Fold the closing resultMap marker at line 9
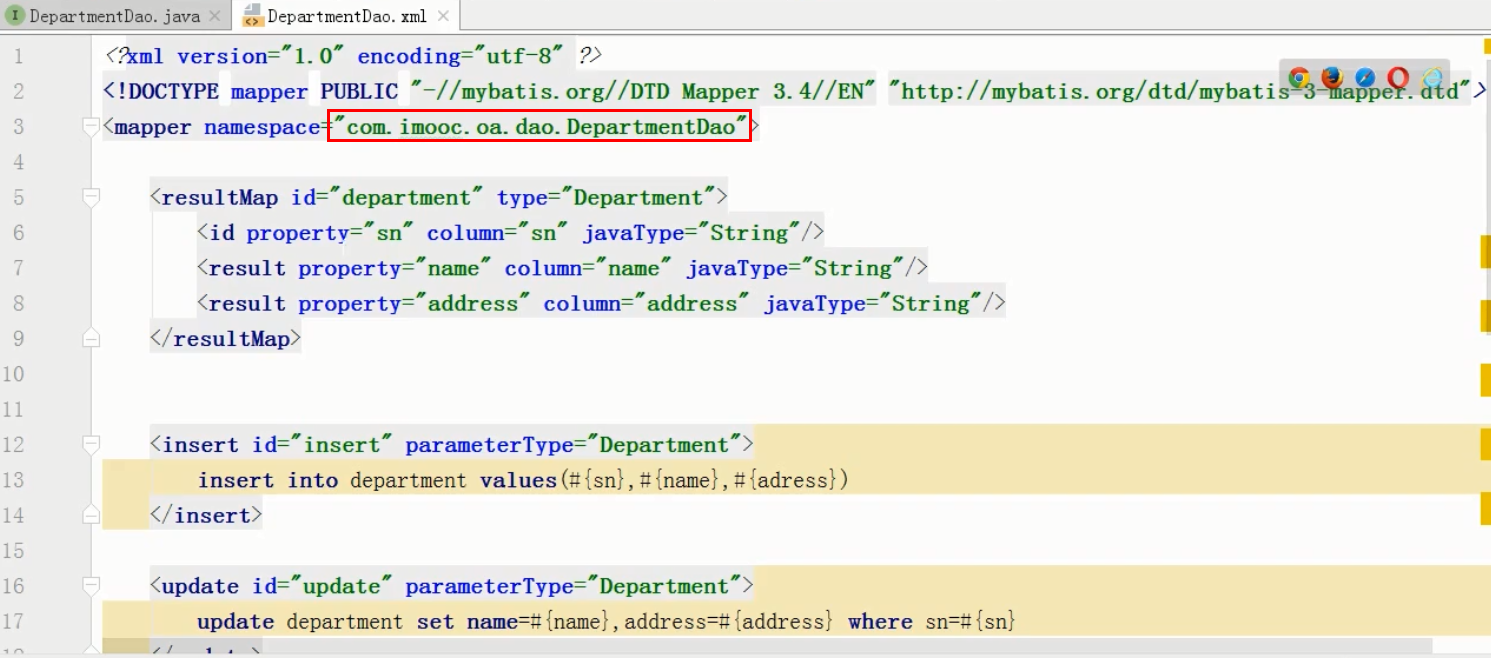The height and width of the screenshot is (658, 1491). pos(92,339)
